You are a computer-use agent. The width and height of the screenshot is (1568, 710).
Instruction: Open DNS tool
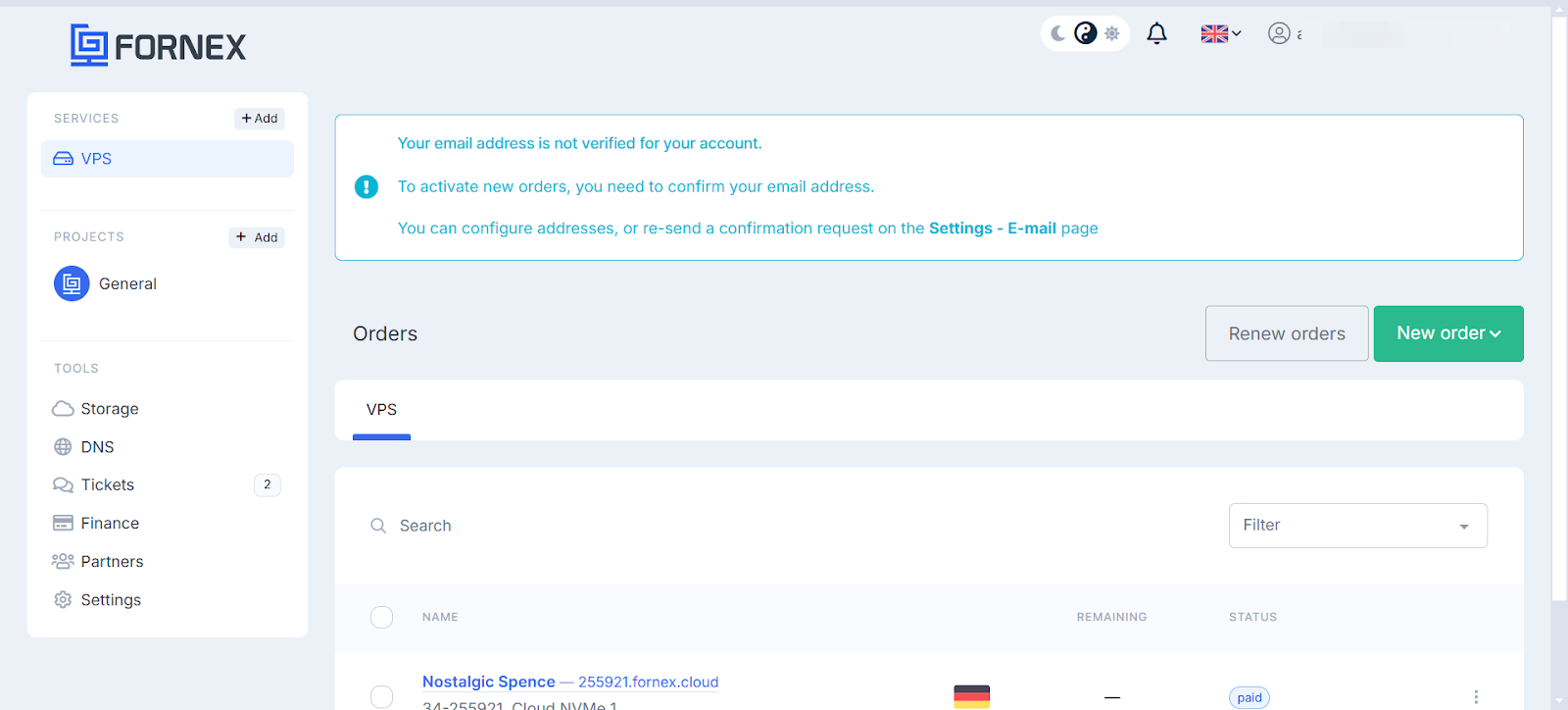point(97,447)
